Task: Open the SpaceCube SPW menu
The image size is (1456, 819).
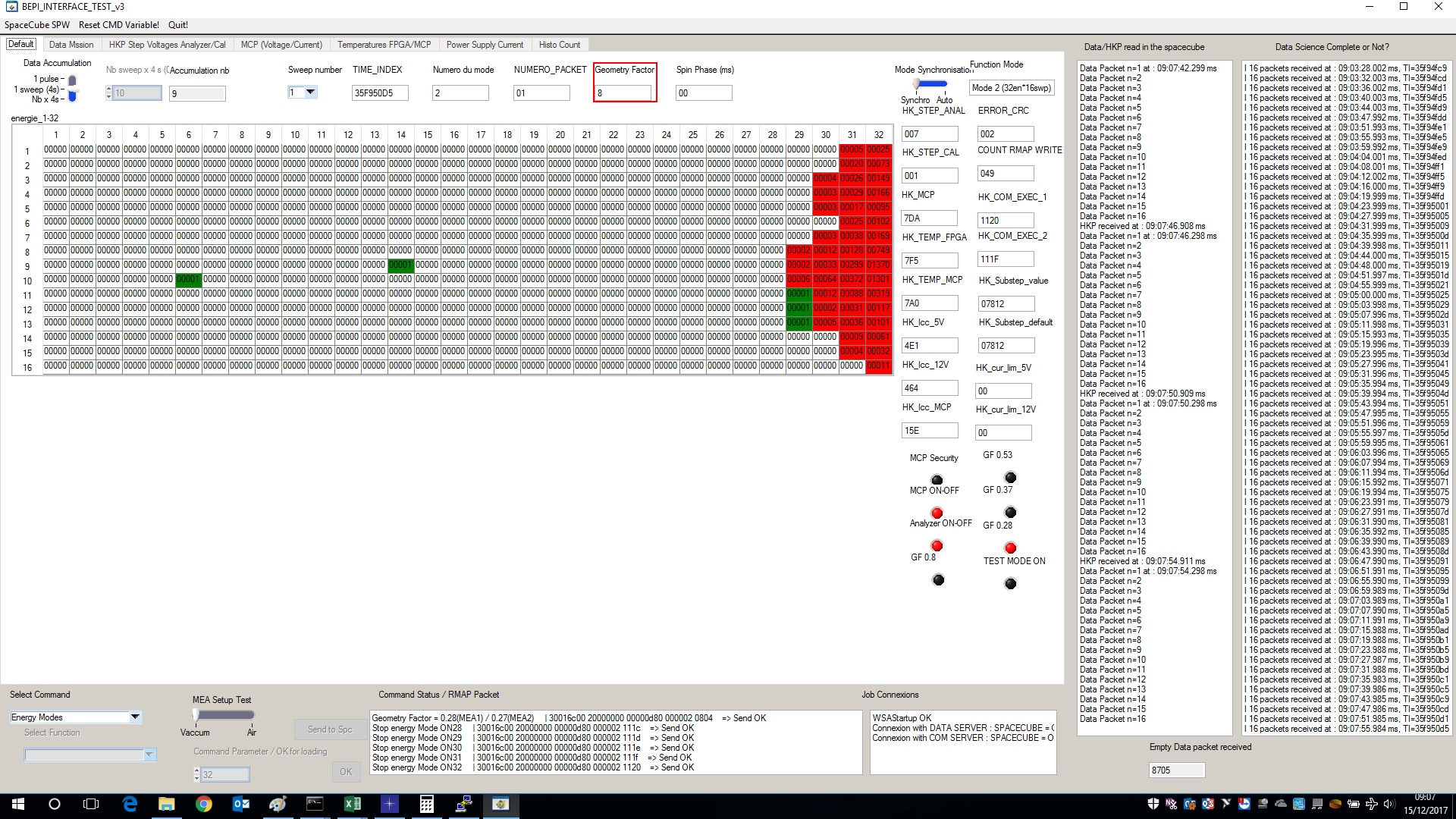Action: click(37, 25)
